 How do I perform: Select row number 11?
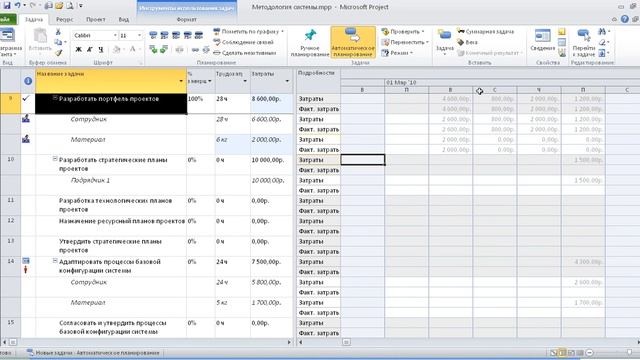click(x=11, y=205)
